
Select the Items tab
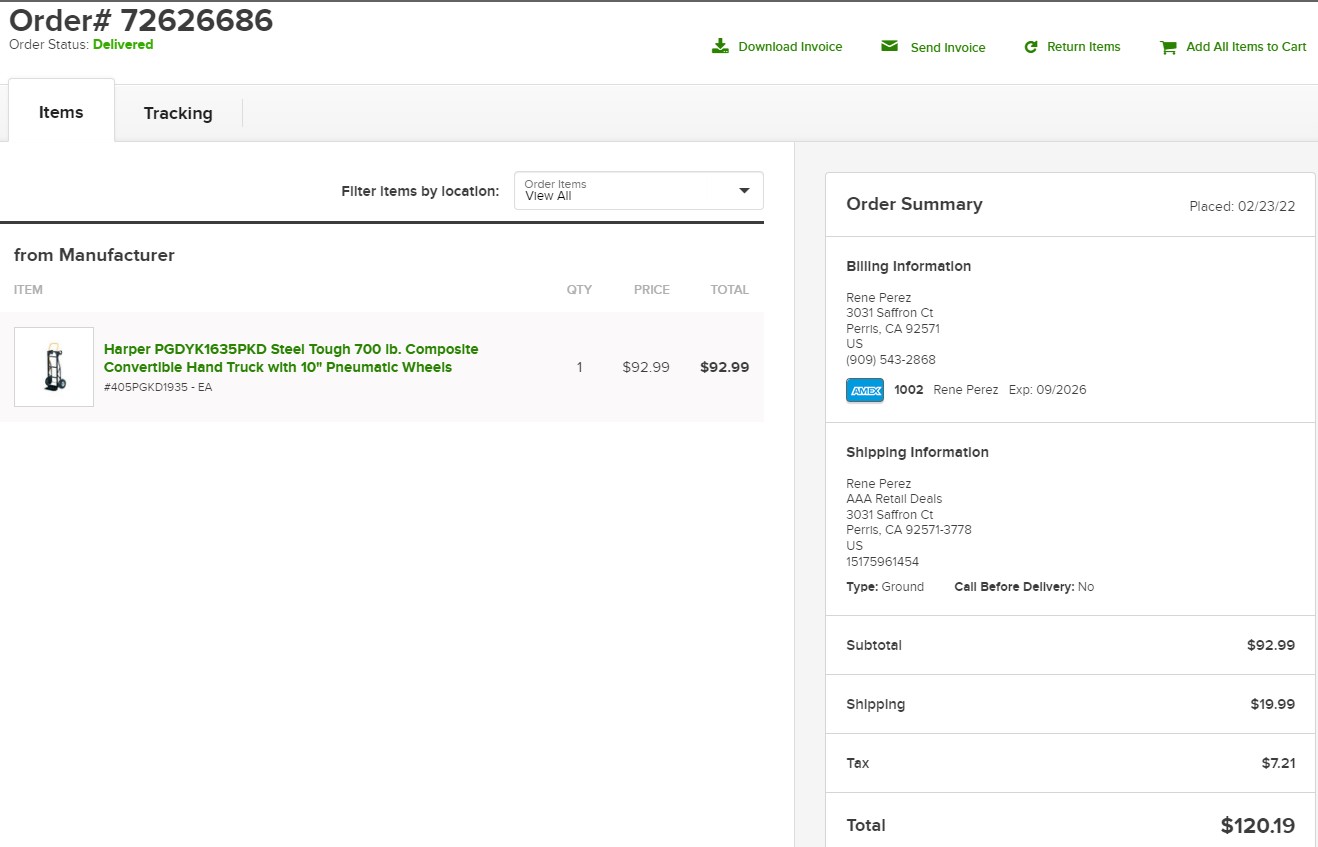coord(61,112)
